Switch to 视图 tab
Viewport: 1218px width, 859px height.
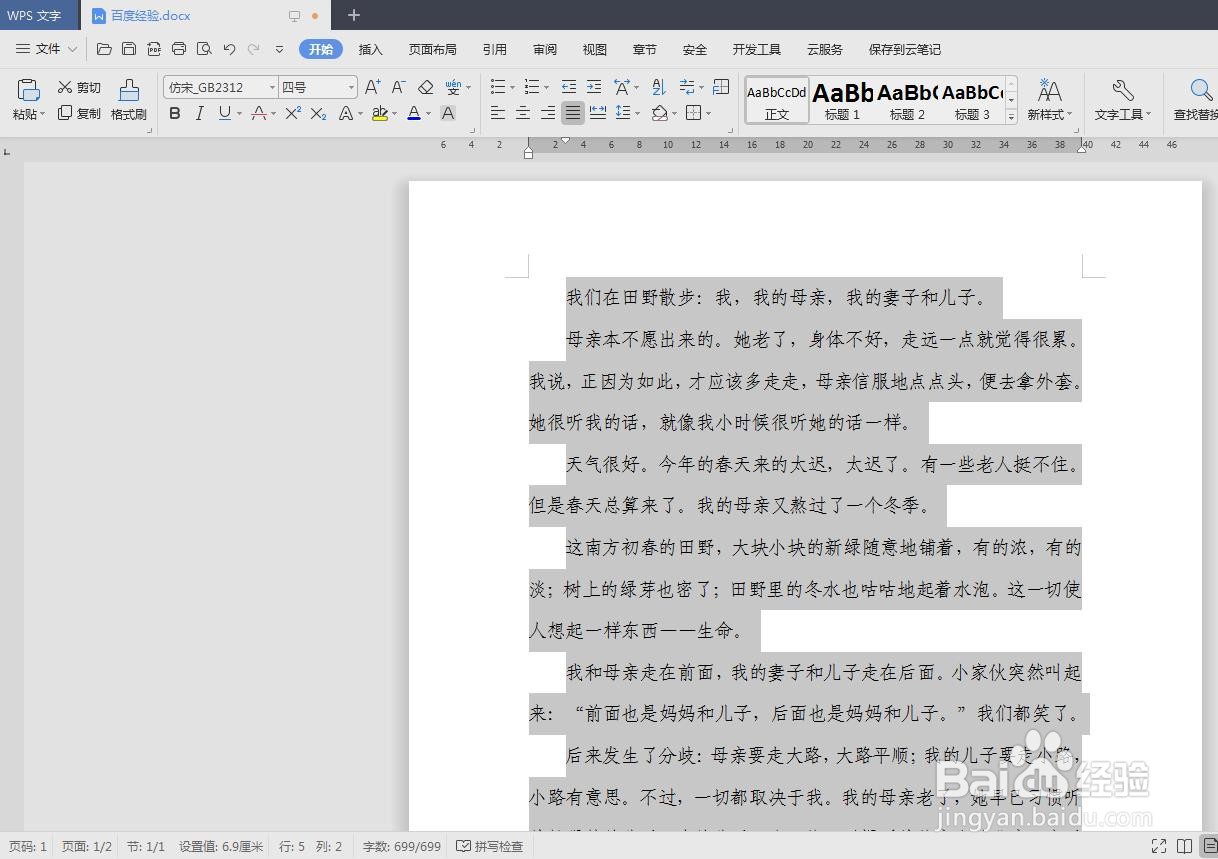595,49
